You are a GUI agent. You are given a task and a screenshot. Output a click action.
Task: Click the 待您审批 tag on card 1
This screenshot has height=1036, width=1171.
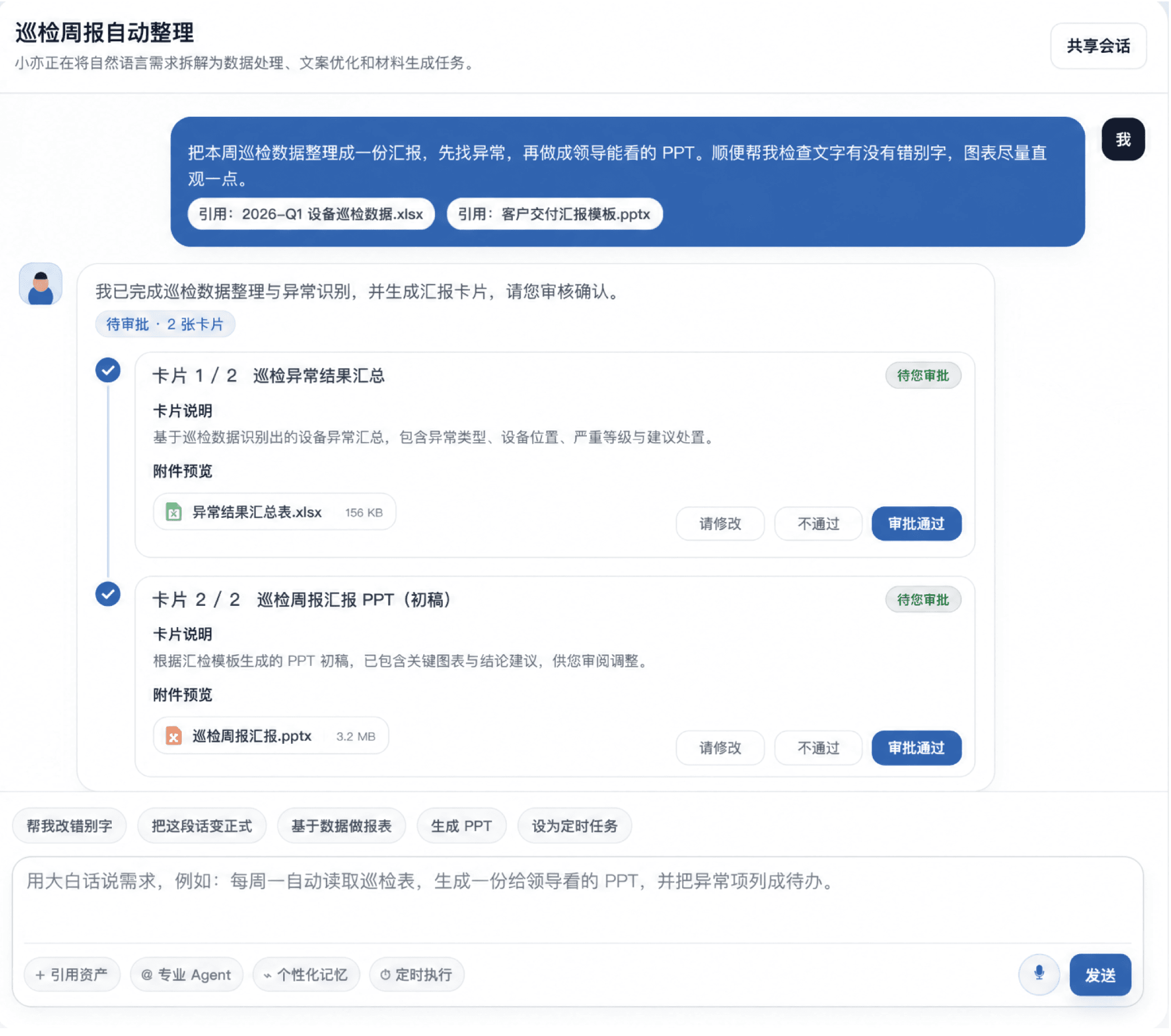(923, 376)
